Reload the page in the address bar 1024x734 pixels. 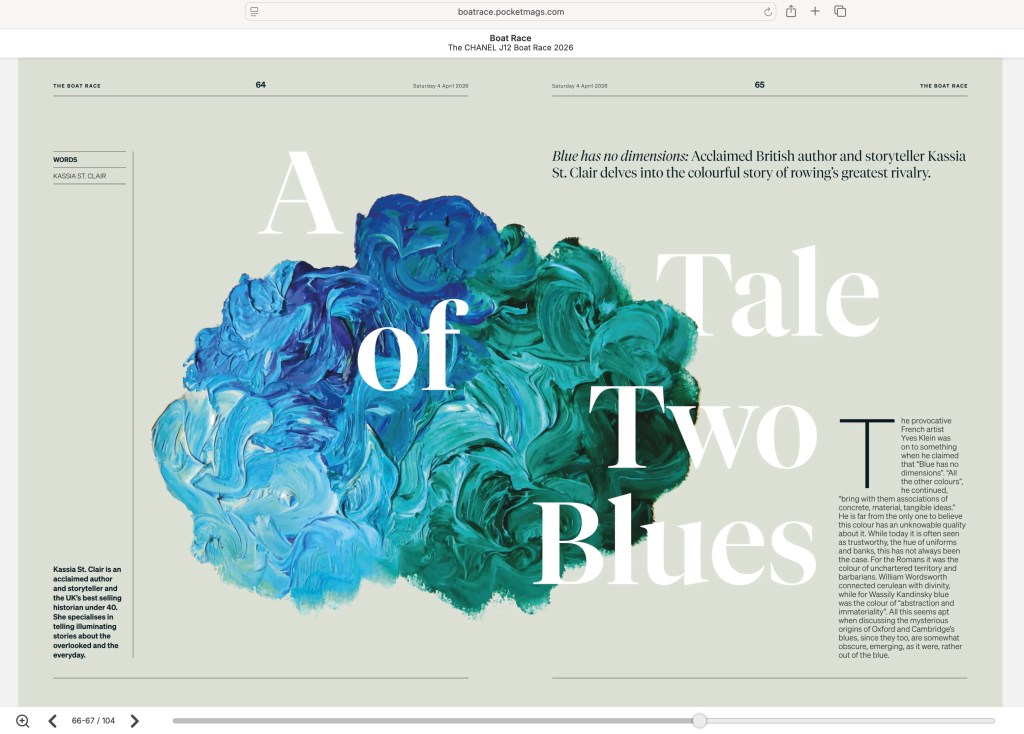tap(767, 12)
